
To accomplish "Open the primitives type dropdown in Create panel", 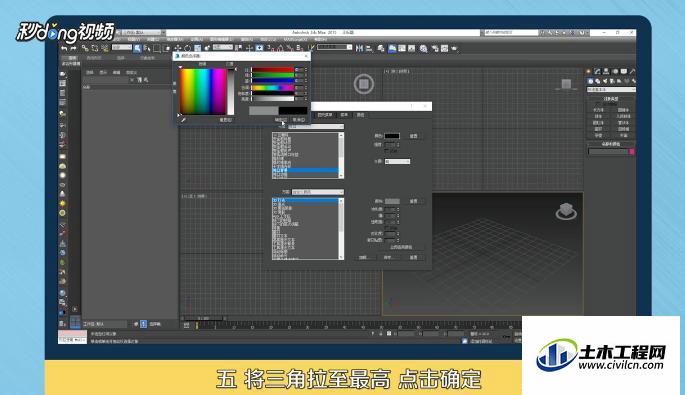I will pyautogui.click(x=611, y=90).
